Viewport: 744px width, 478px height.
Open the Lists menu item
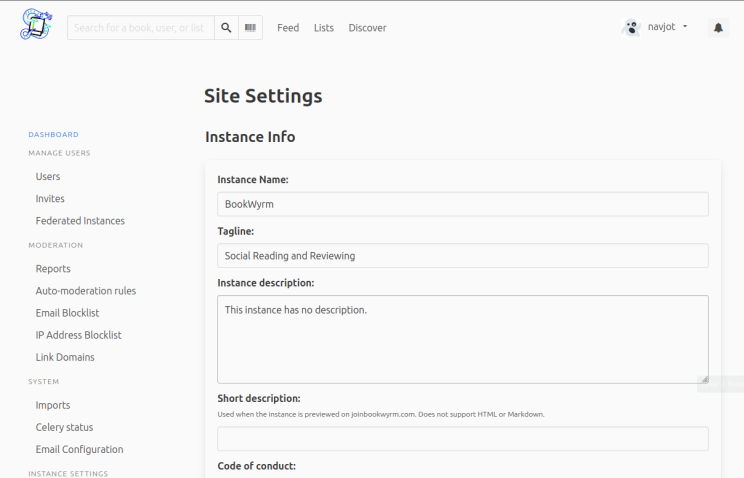324,28
